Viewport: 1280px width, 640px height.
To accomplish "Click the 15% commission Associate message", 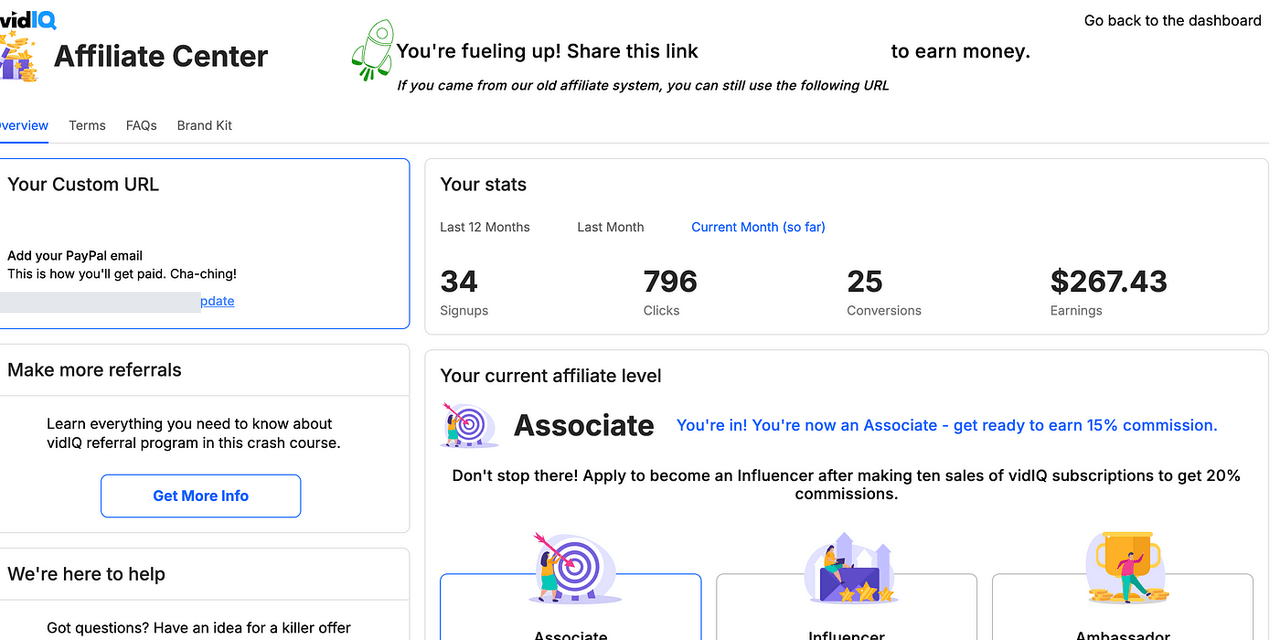I will (947, 425).
